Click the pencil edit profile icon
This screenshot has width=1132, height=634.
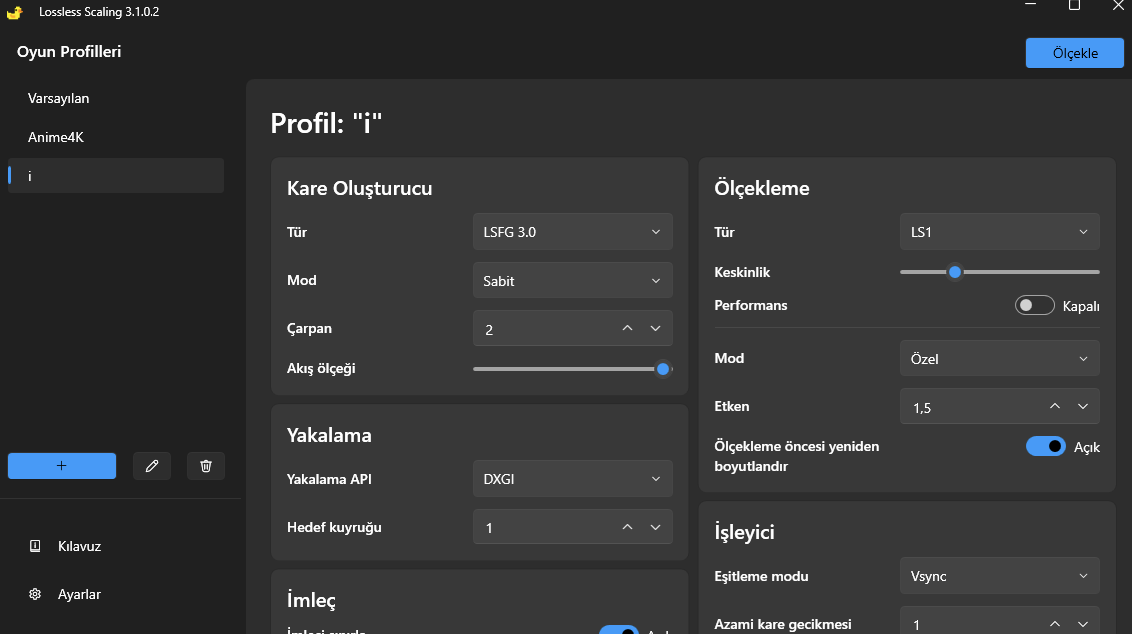click(152, 466)
